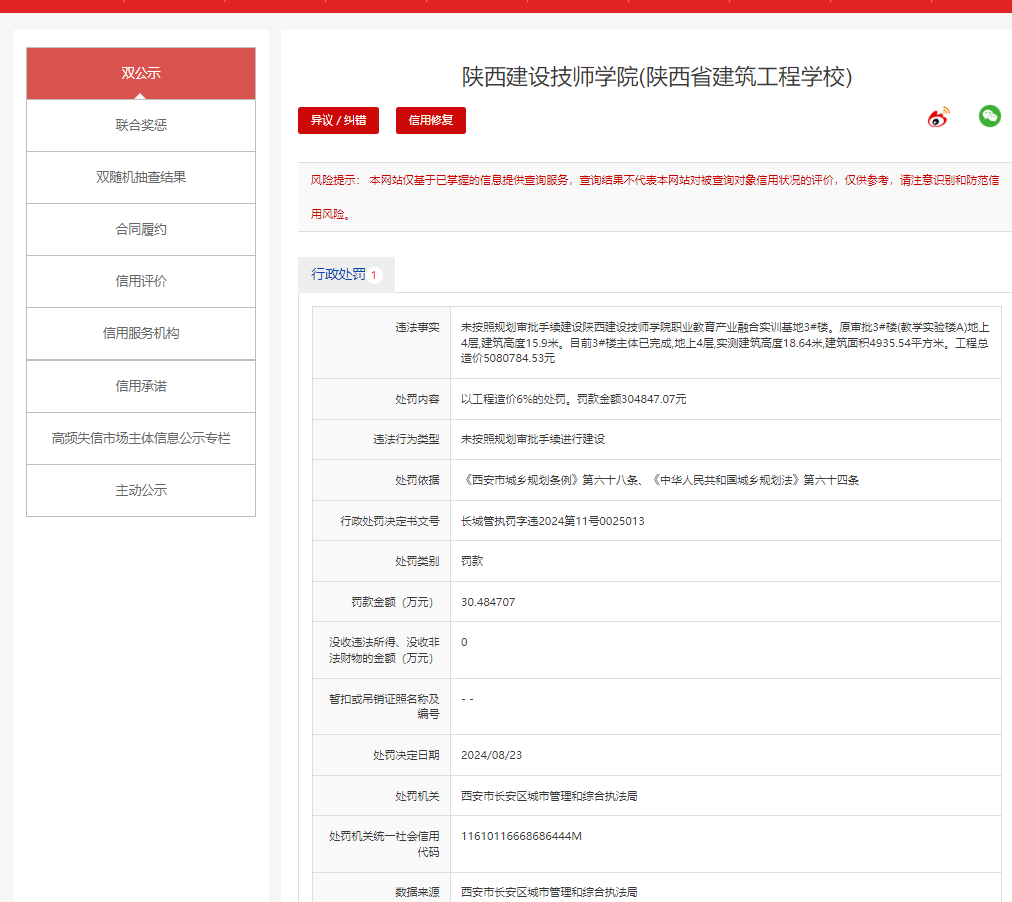Click the penalty date 2024/08/23
The height and width of the screenshot is (902, 1012).
tap(491, 755)
